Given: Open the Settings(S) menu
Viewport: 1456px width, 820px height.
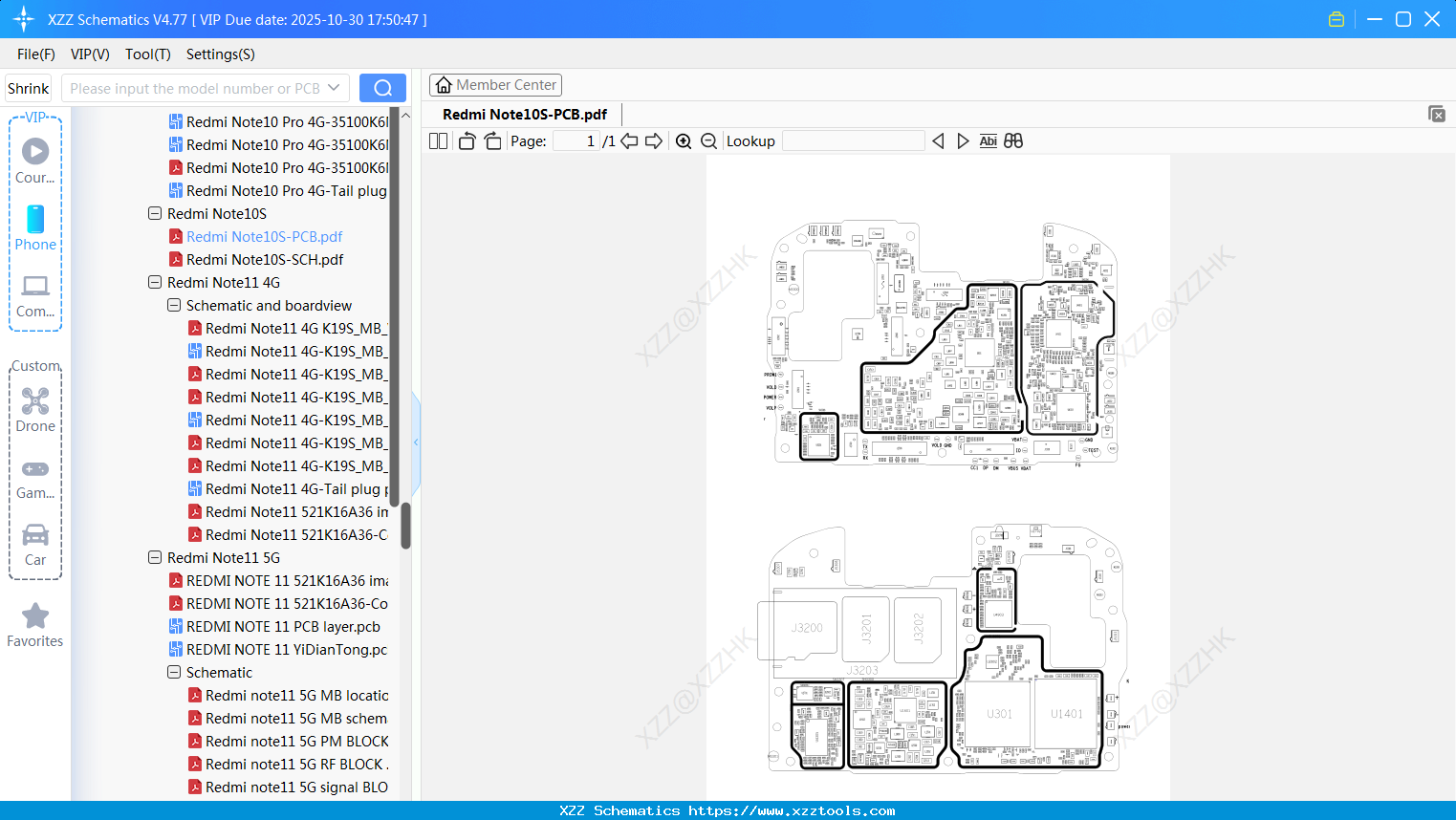Looking at the screenshot, I should pyautogui.click(x=221, y=54).
